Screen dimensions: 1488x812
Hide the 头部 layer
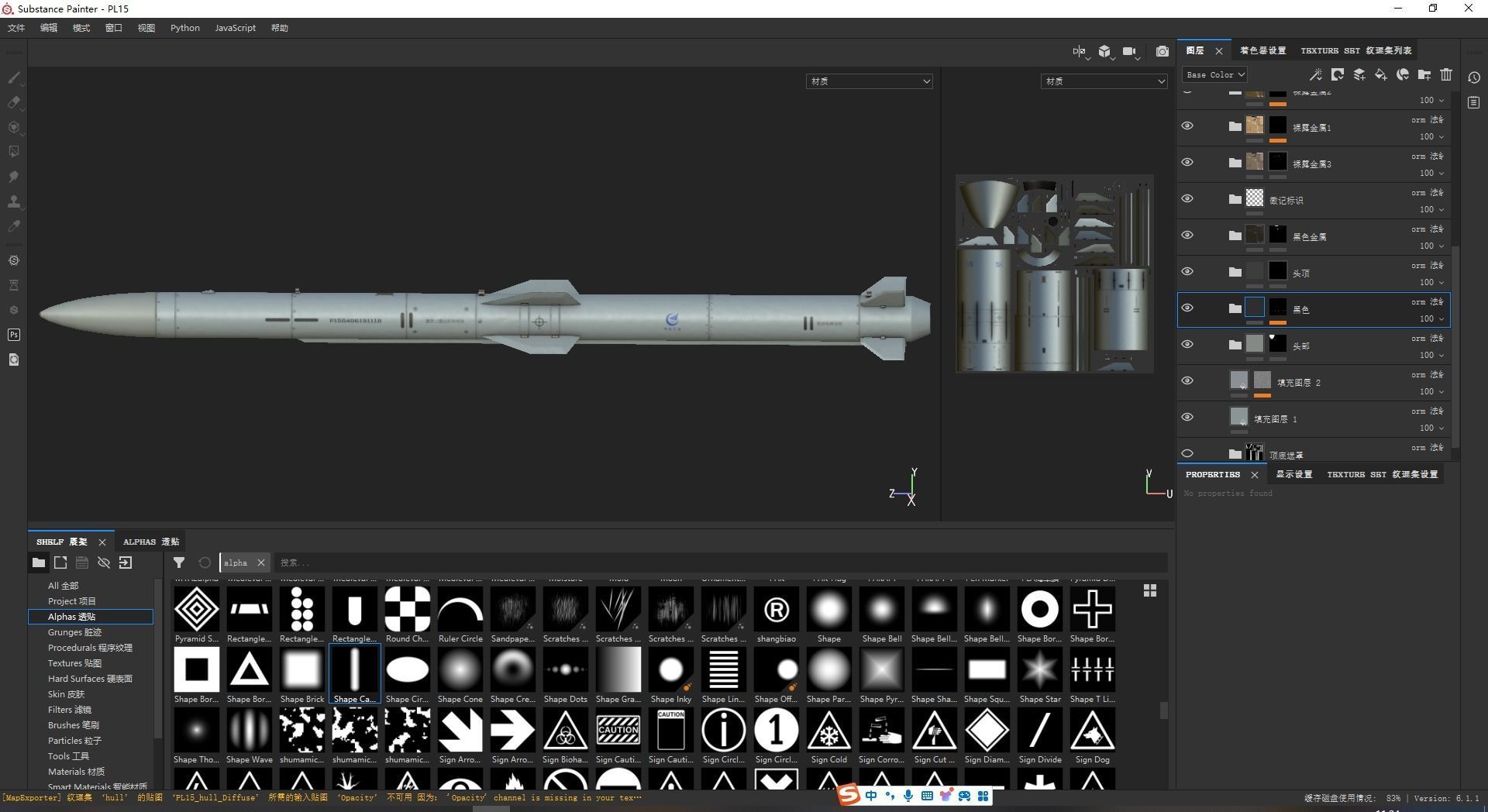coord(1187,345)
